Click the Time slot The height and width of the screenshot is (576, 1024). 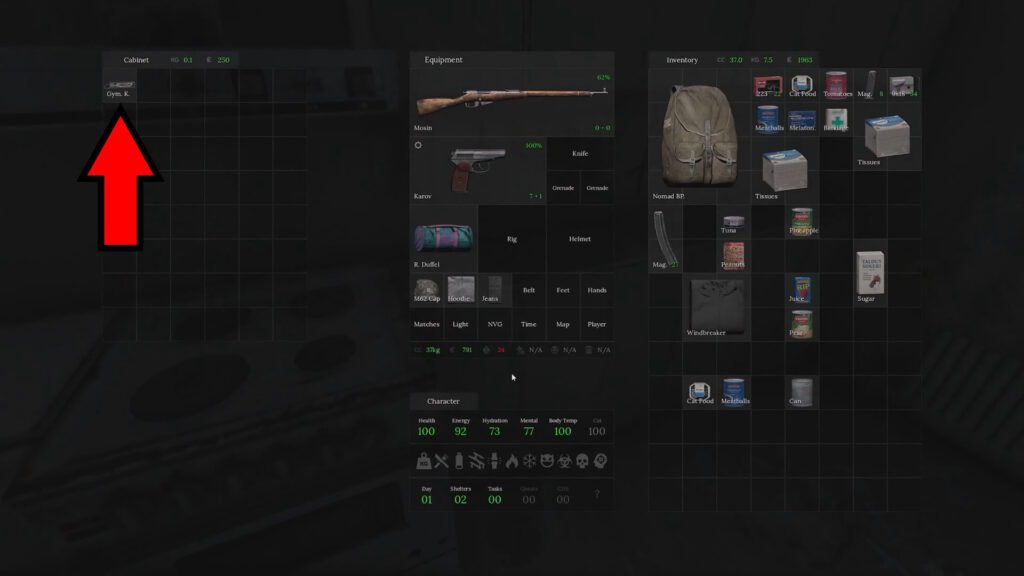[529, 324]
